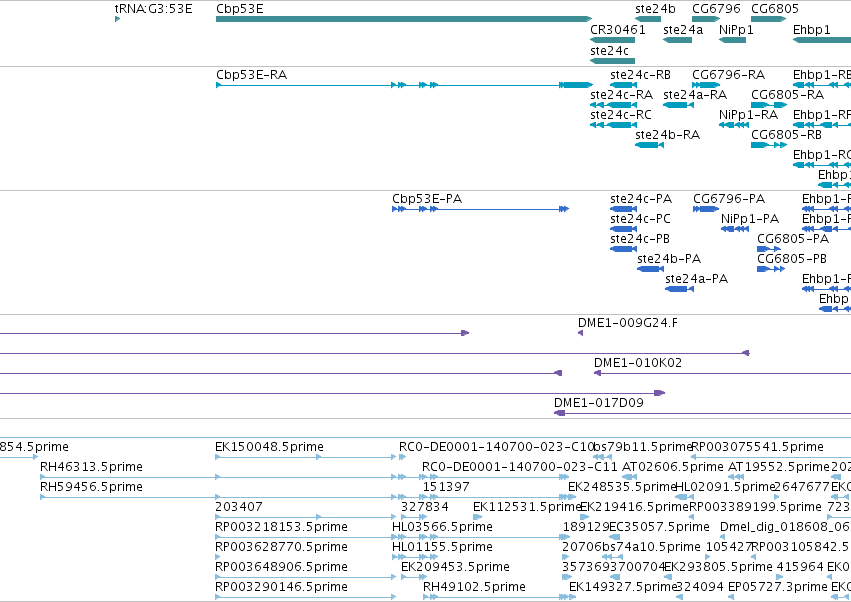Select the EK112531.5prime EST label
851x602 pixels.
[527, 507]
